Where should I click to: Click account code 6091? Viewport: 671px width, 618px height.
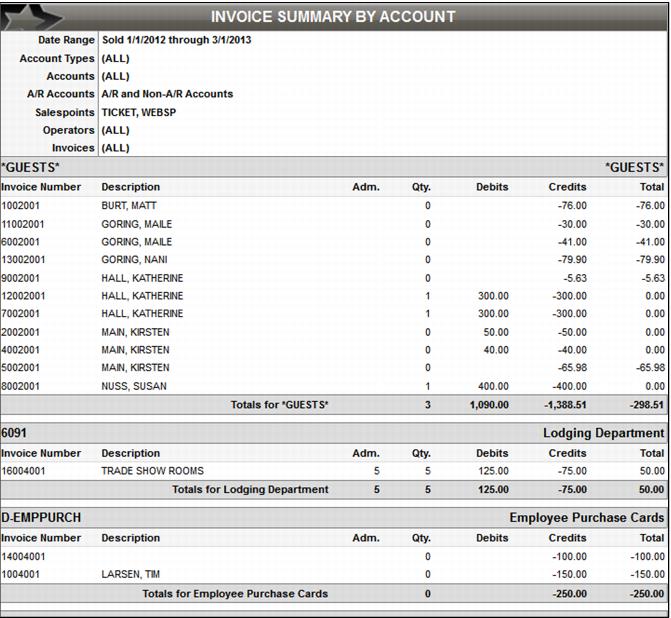(14, 433)
